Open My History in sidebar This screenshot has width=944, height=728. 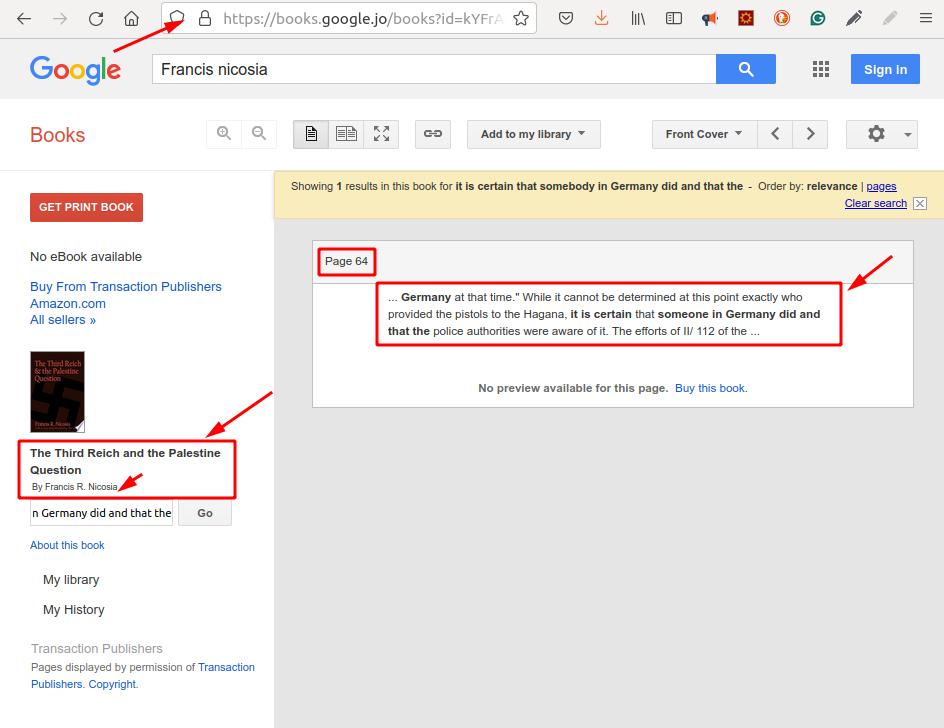coord(73,610)
